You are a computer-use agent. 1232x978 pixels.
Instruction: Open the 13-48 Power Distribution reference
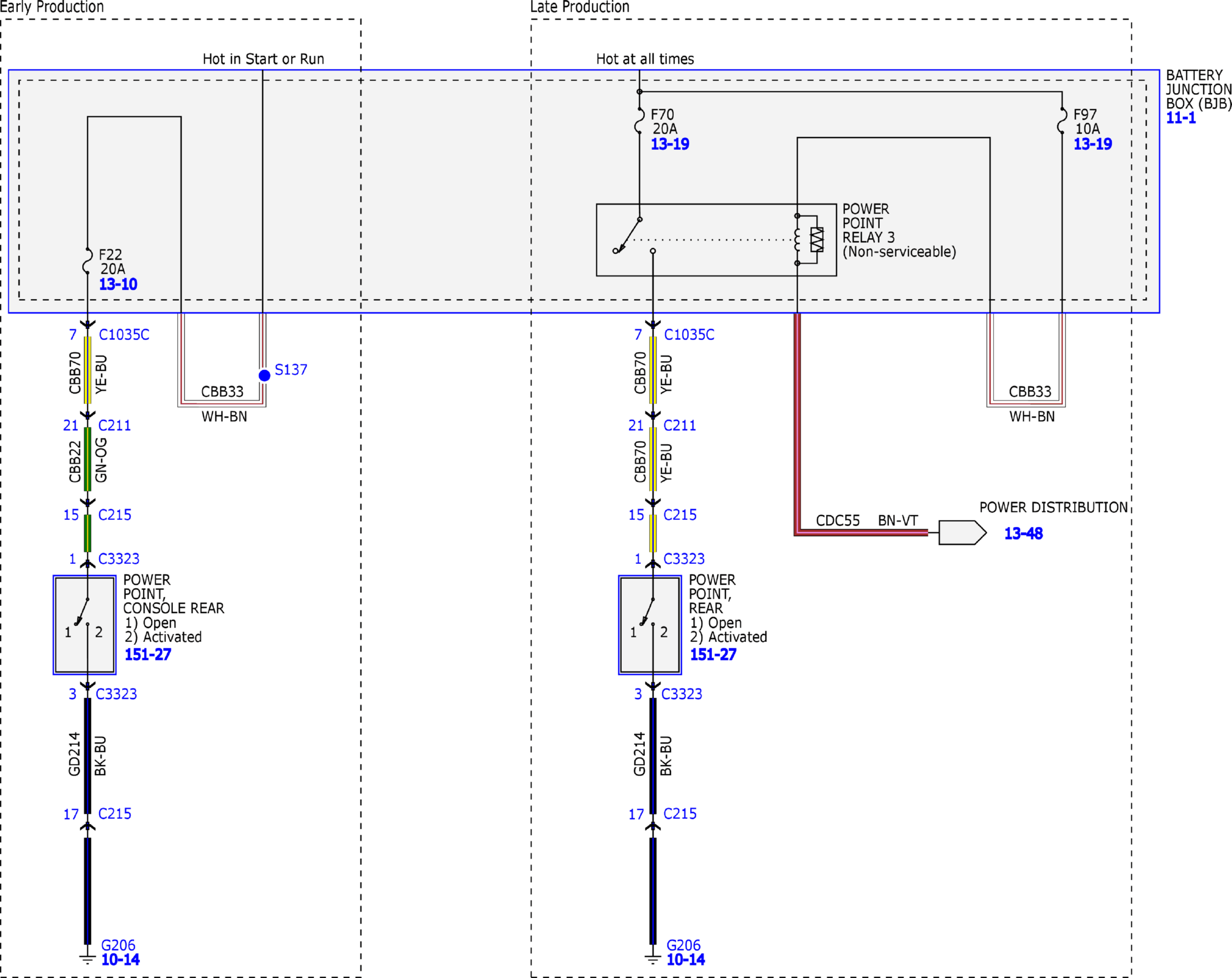1023,533
